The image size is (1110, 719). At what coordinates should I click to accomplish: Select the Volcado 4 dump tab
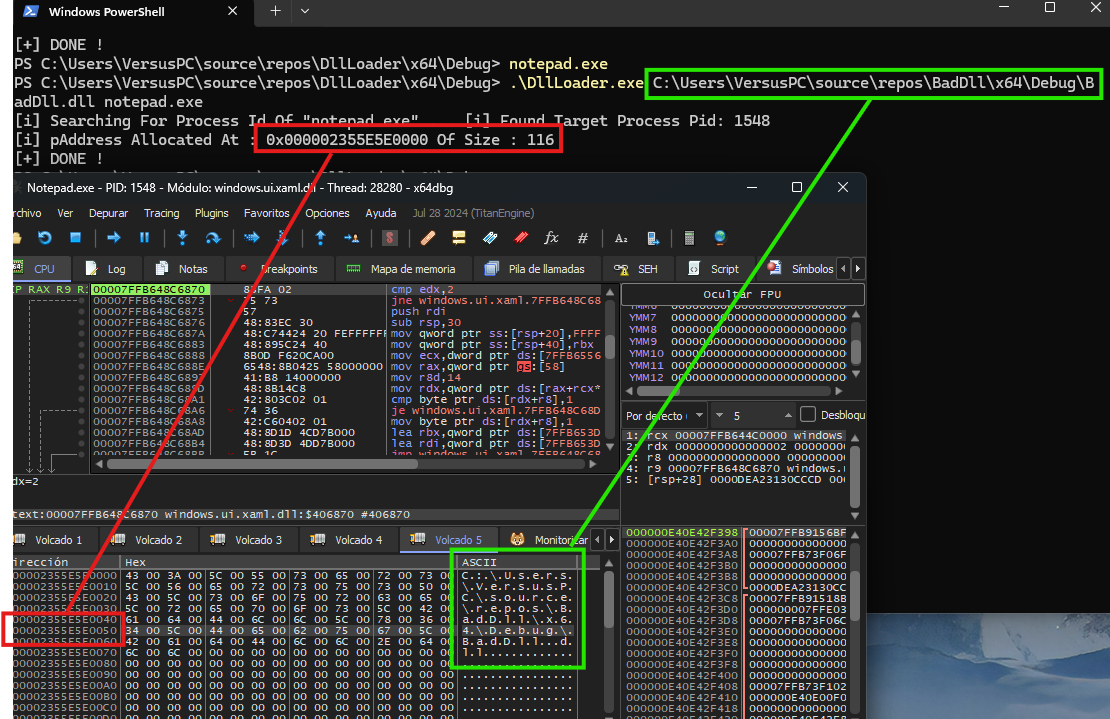pyautogui.click(x=348, y=540)
